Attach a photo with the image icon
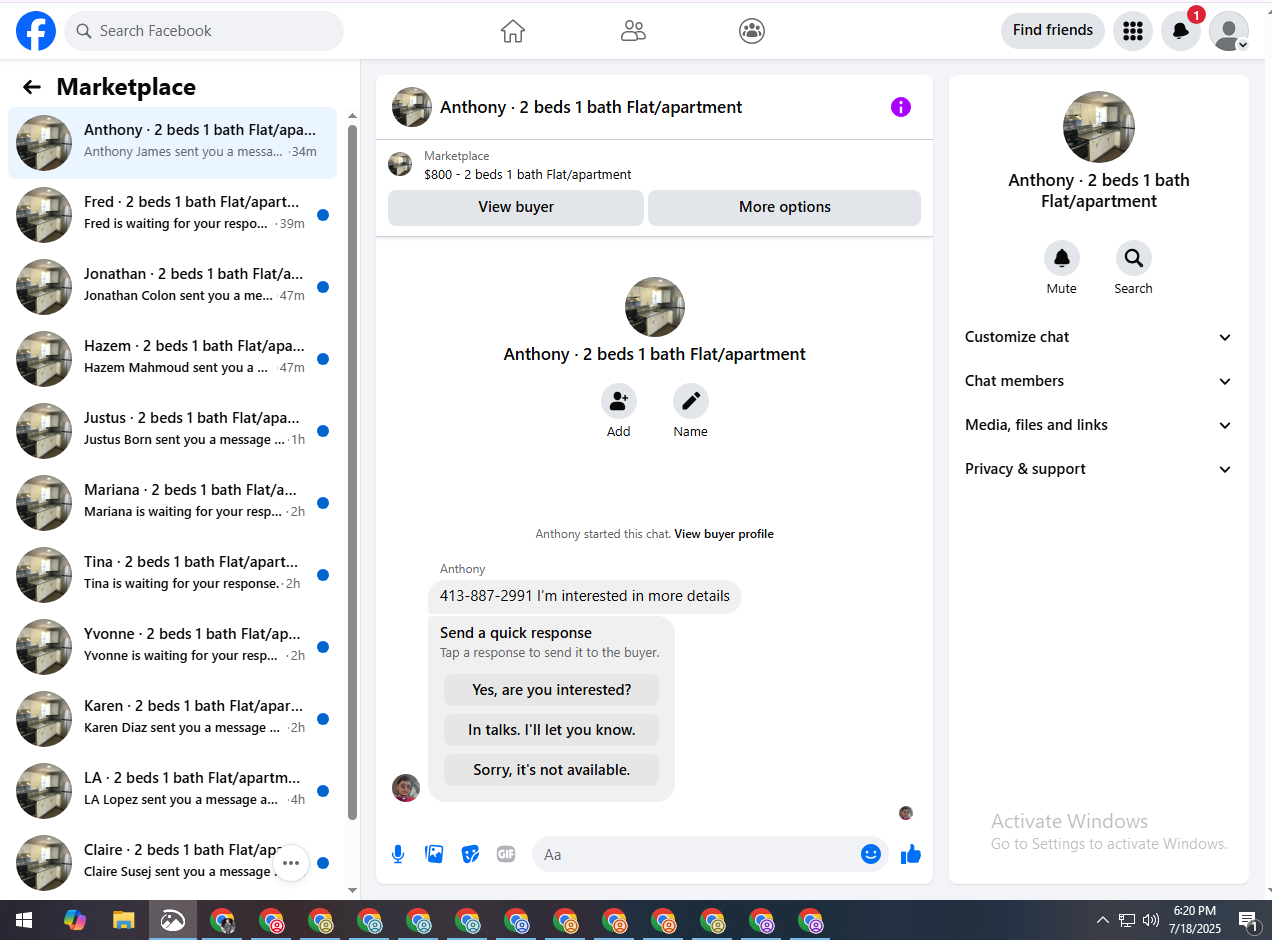This screenshot has width=1272, height=940. (x=434, y=854)
